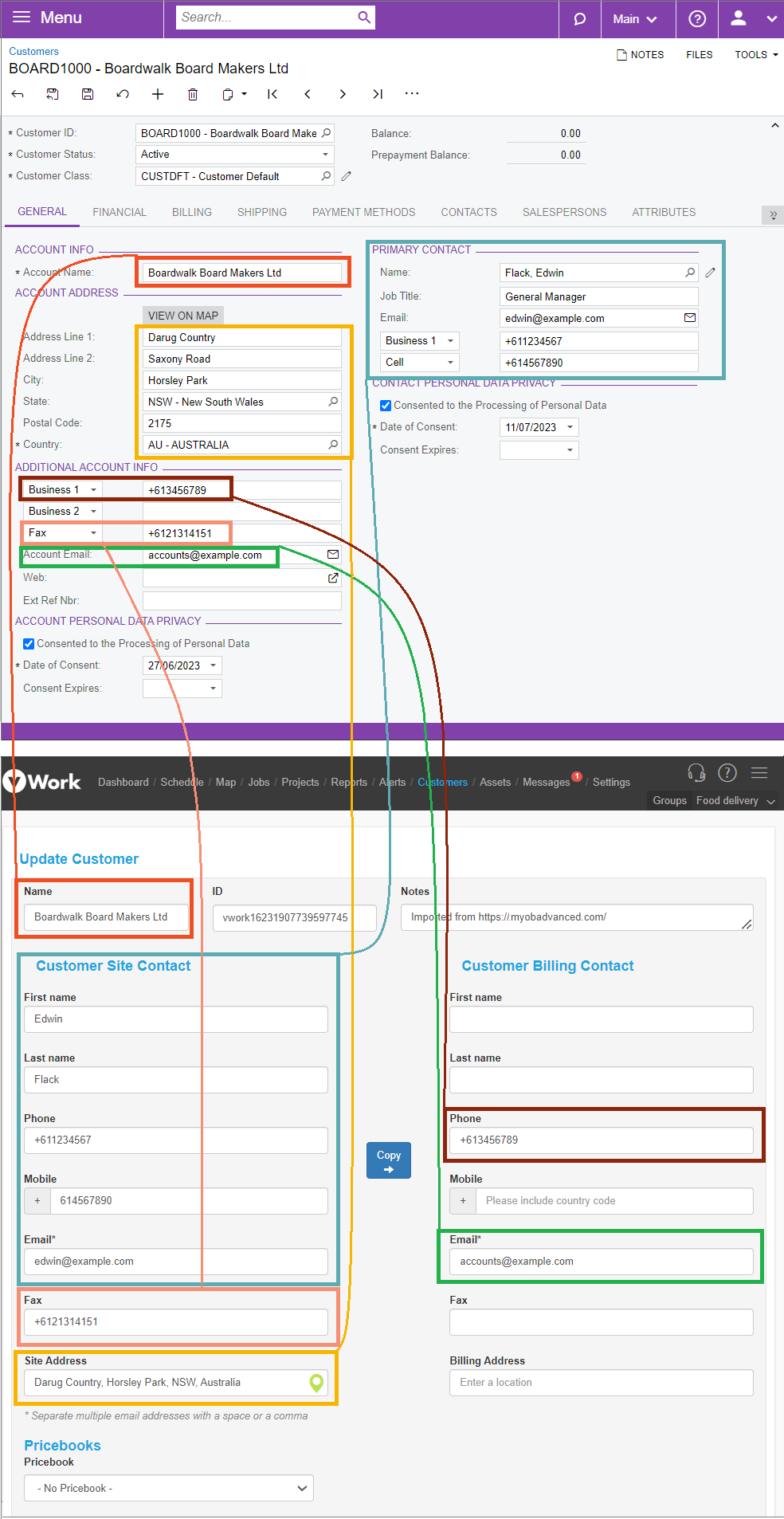Click the Undo toolbar icon

pos(123,94)
